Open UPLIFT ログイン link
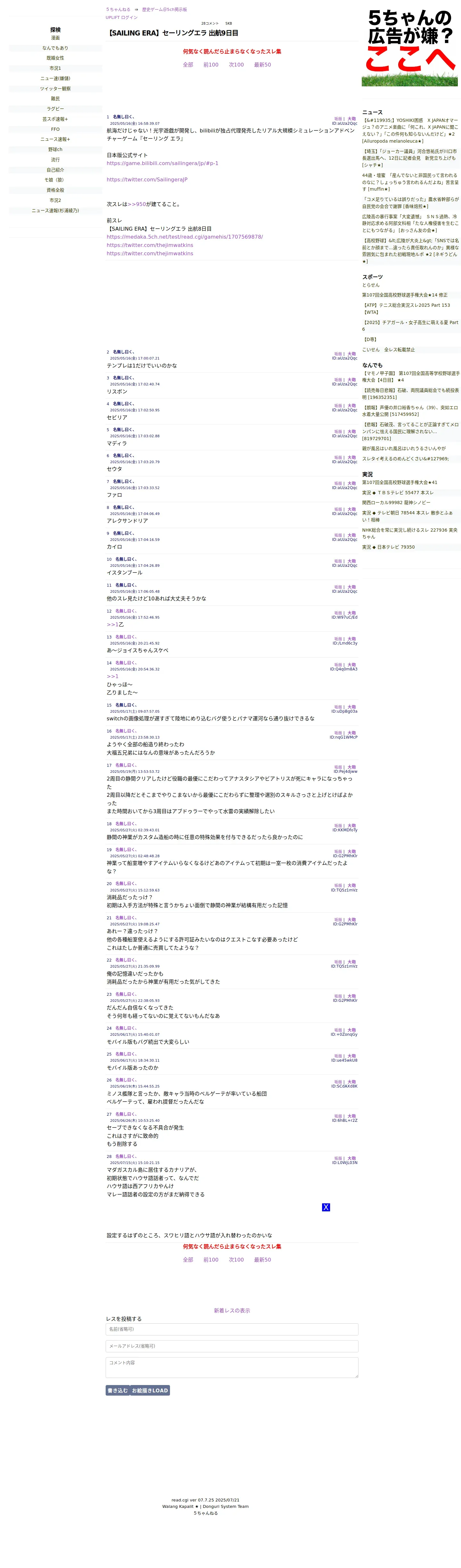461x1568 pixels. coord(122,18)
